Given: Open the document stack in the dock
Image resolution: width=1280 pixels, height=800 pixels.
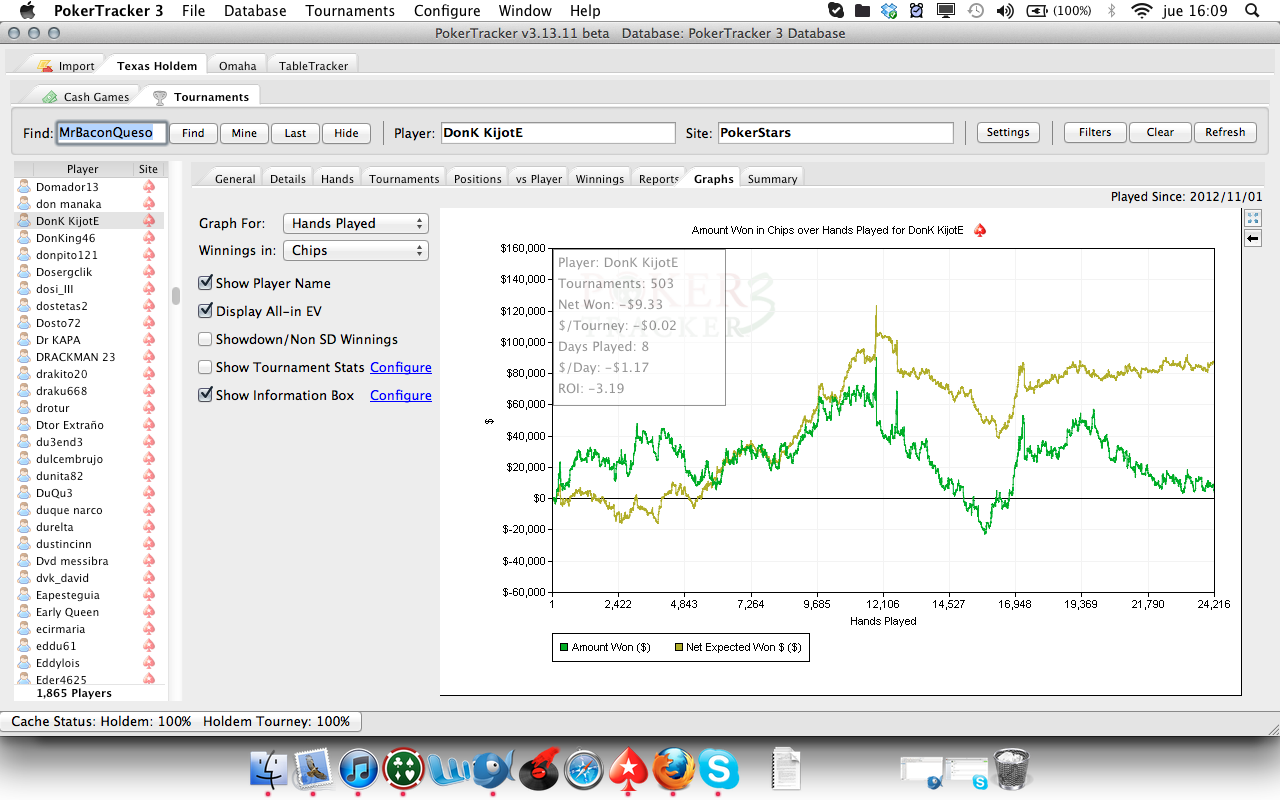Looking at the screenshot, I should [787, 770].
